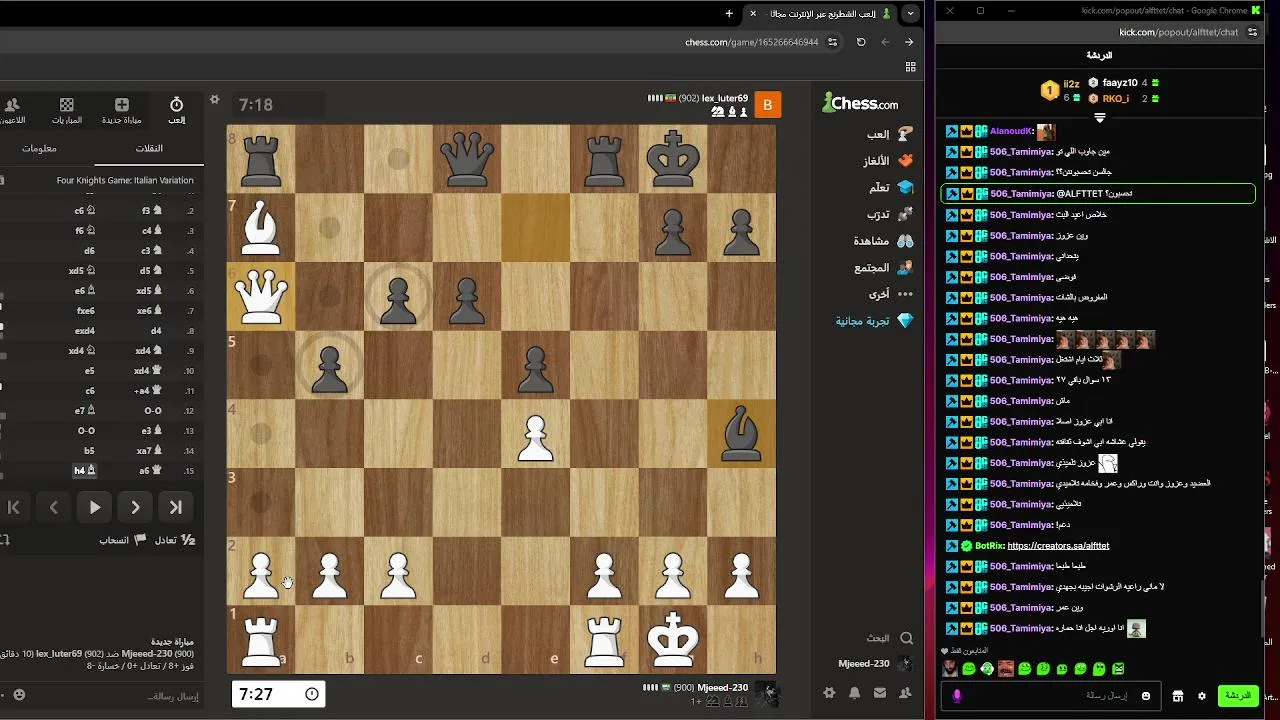Open new Chrome tab with plus button

[x=729, y=14]
